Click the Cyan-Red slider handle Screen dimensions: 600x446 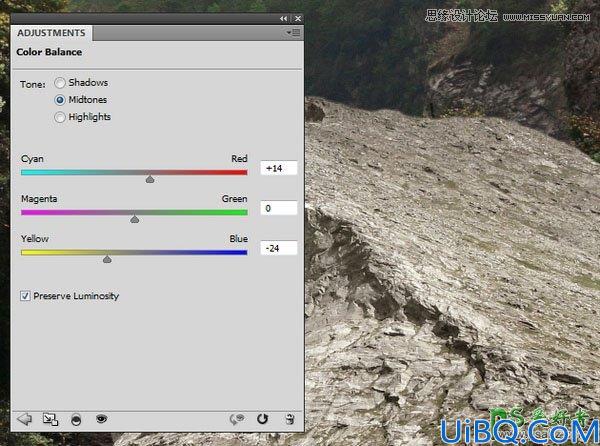point(150,179)
